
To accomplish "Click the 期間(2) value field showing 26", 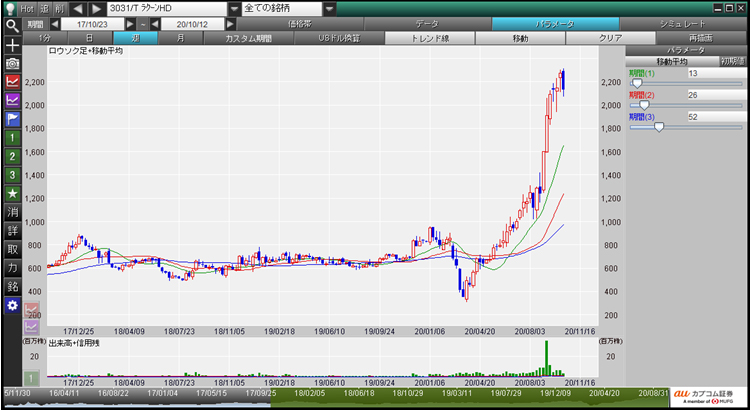I will point(716,95).
